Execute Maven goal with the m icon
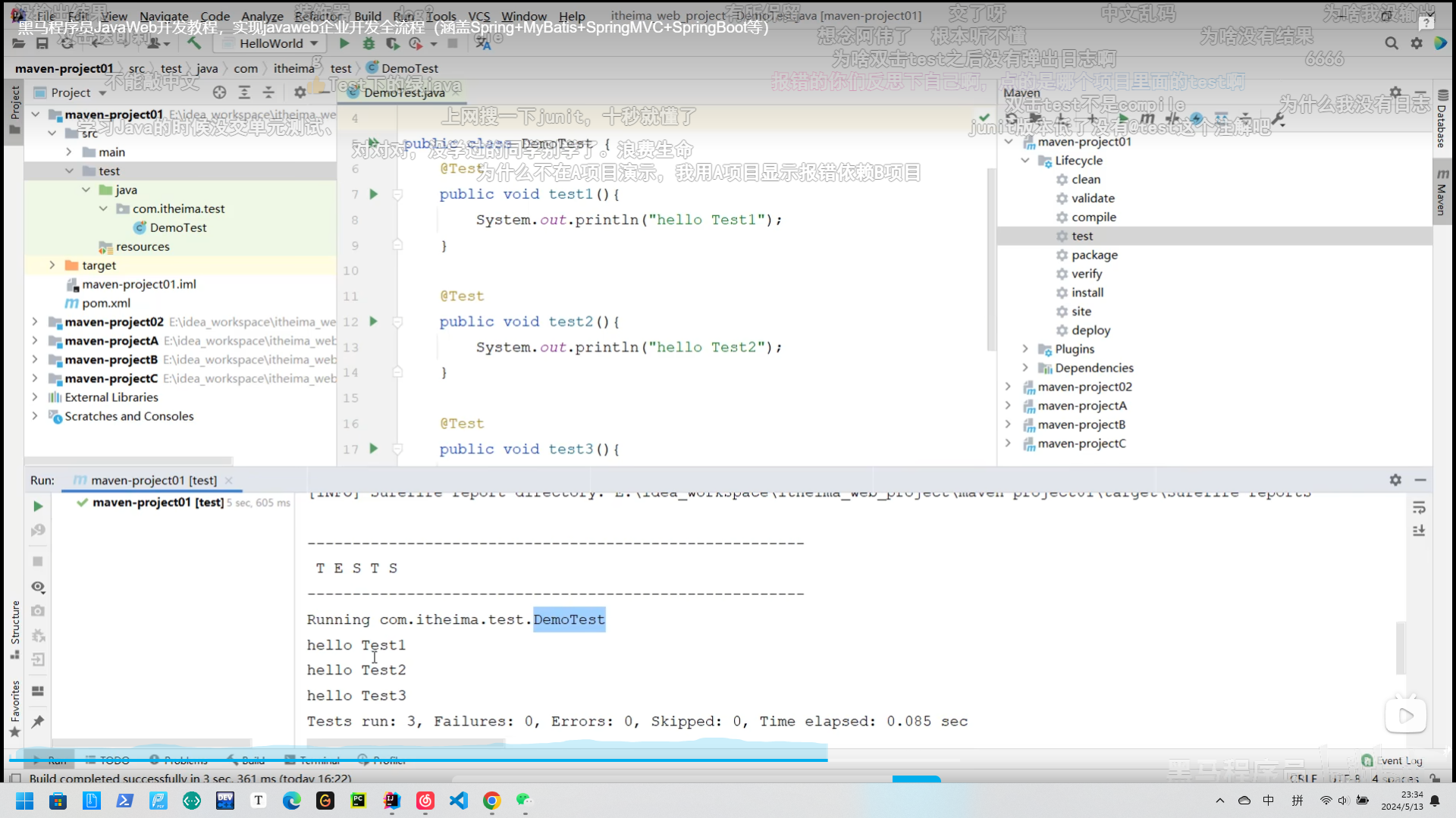 (x=1147, y=118)
